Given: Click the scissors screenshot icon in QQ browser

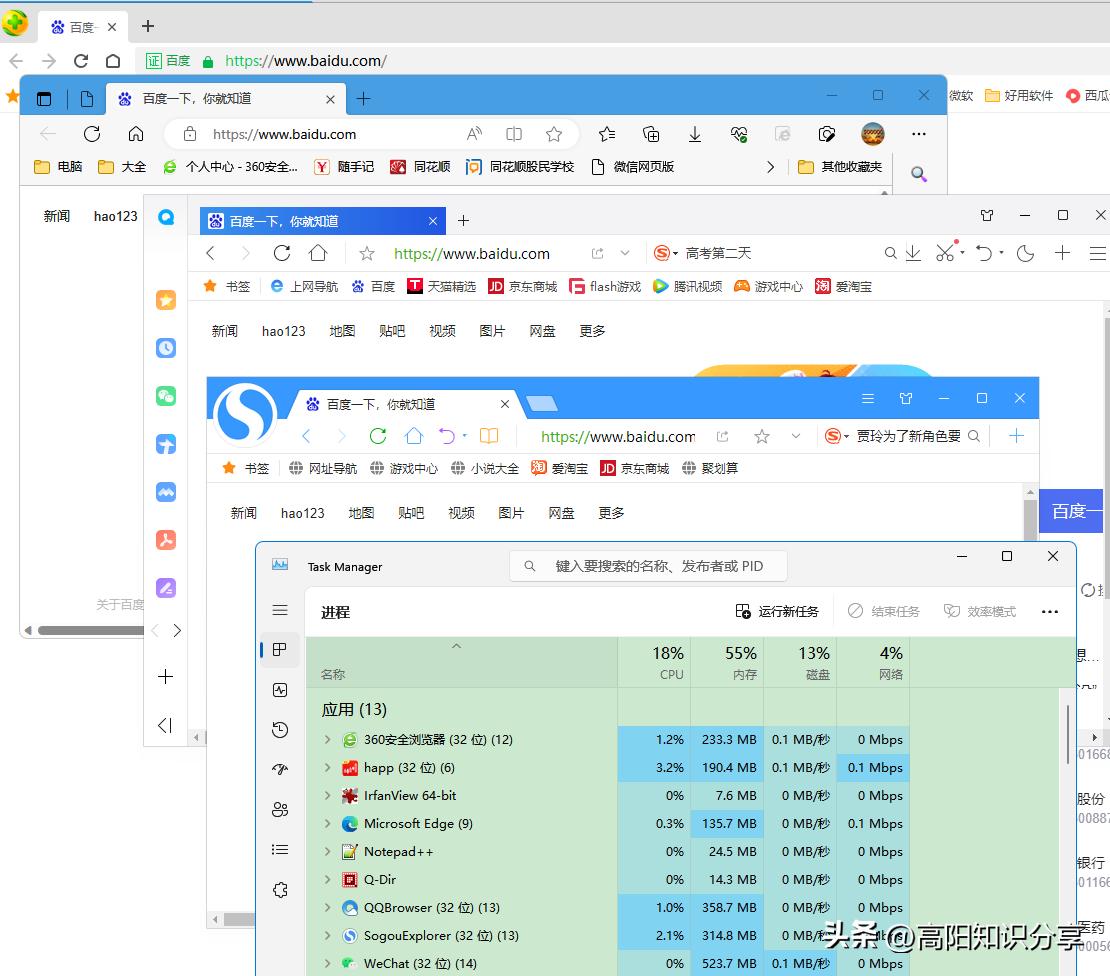Looking at the screenshot, I should coord(945,253).
